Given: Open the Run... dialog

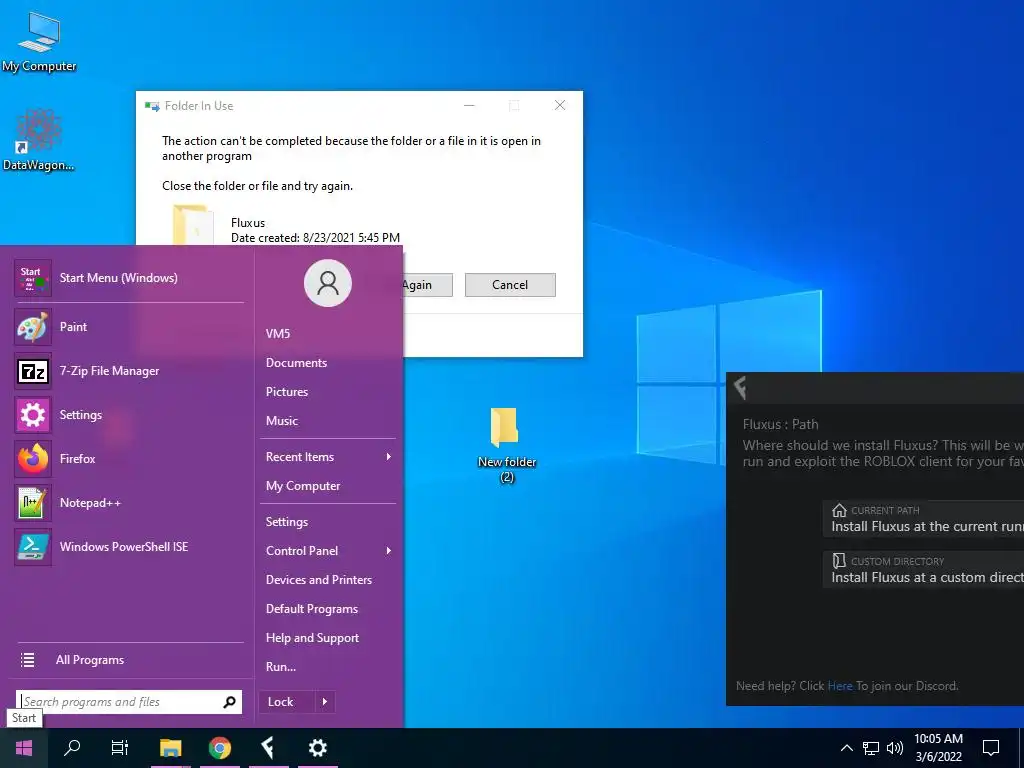Looking at the screenshot, I should (x=281, y=667).
